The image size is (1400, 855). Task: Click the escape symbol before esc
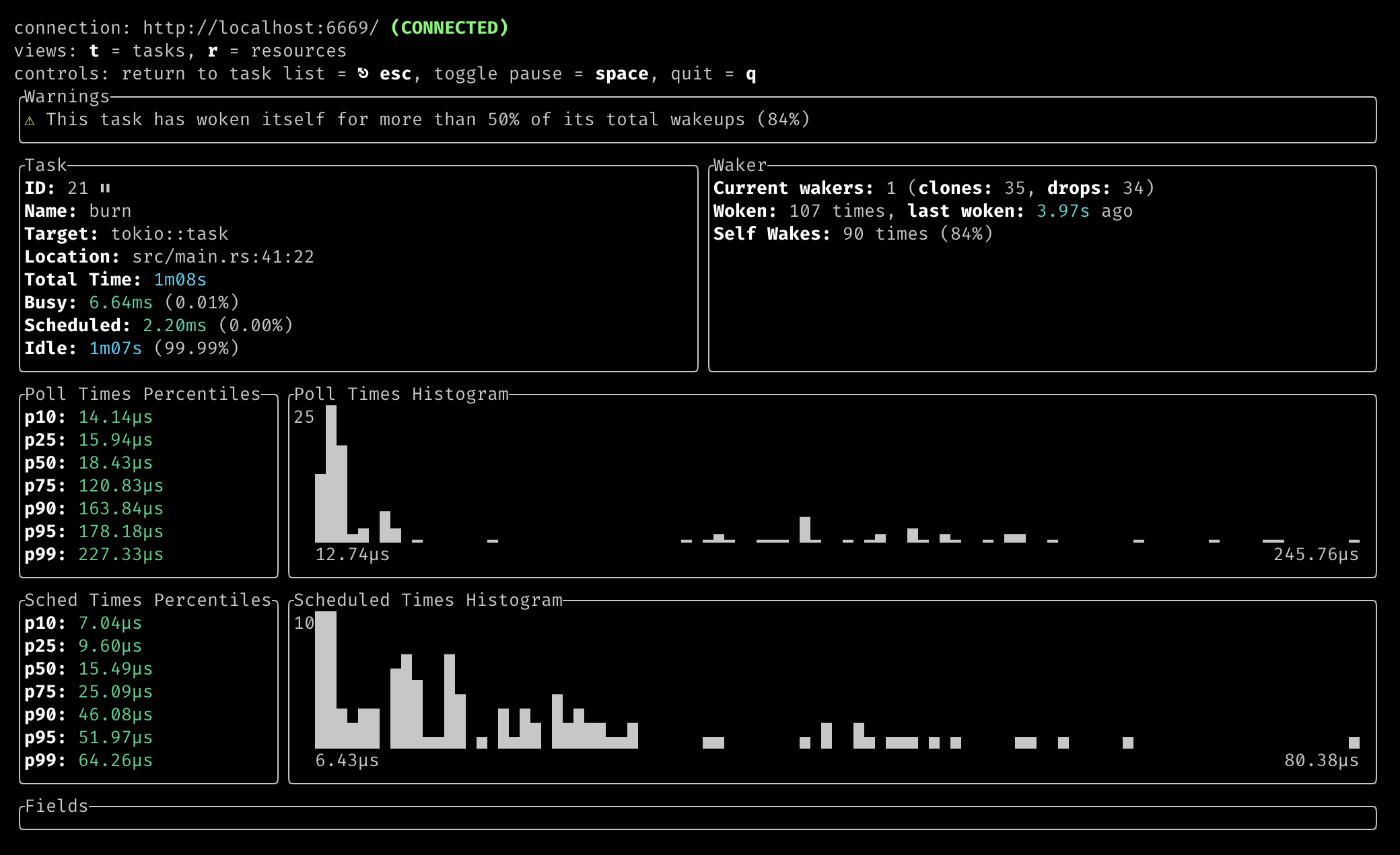click(x=363, y=73)
